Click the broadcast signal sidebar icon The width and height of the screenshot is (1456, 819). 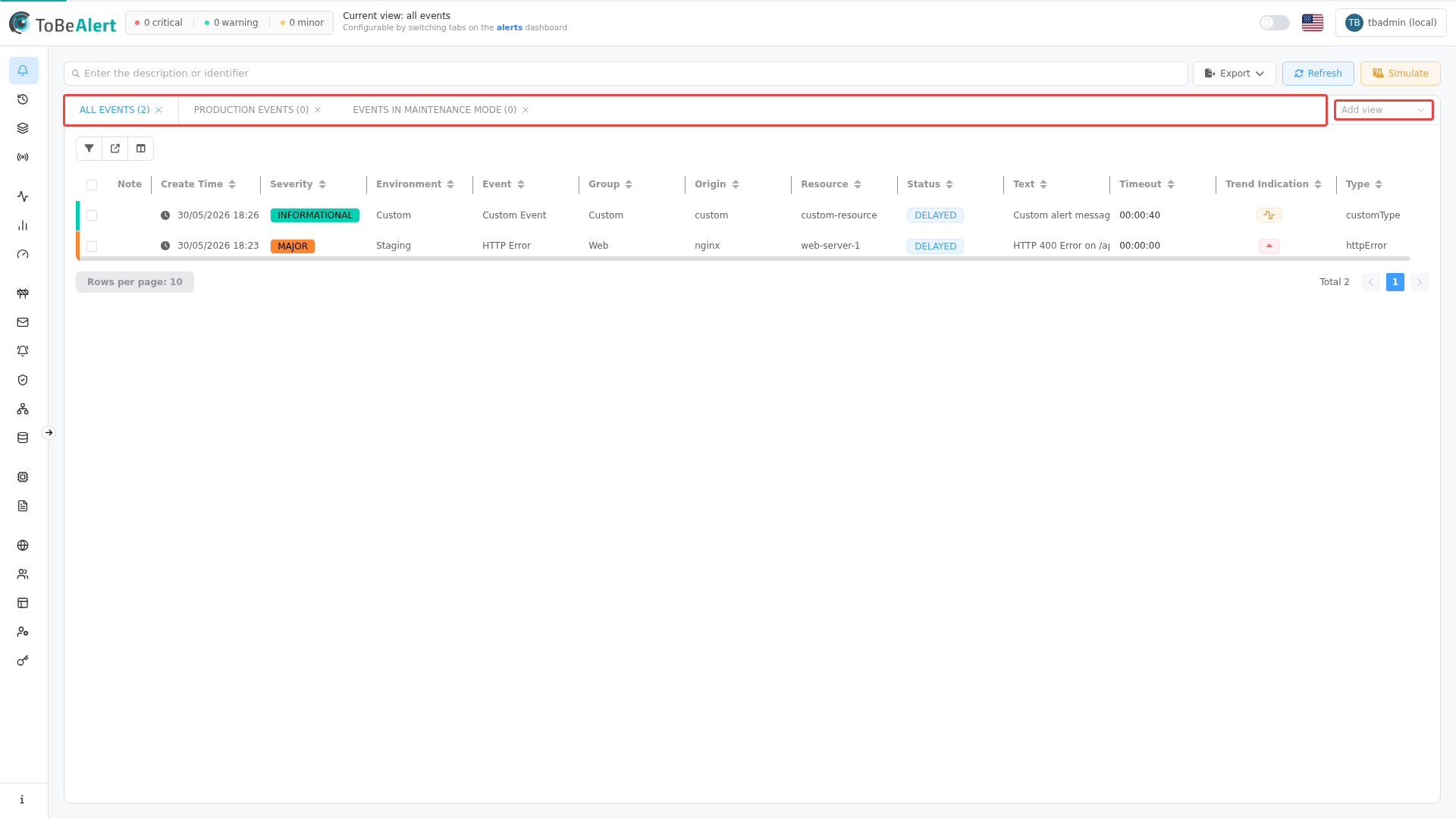click(x=23, y=157)
